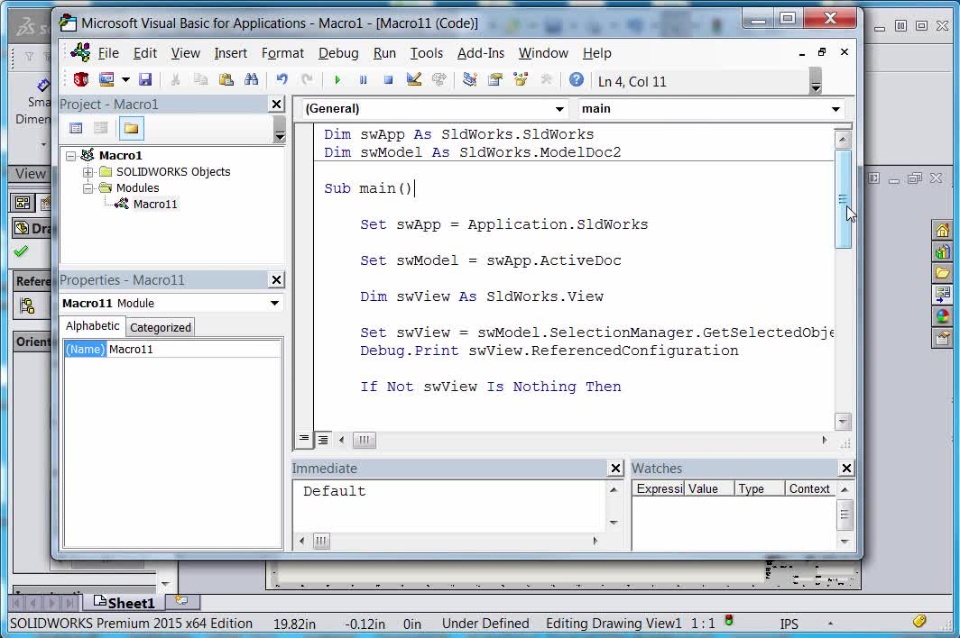Screen dimensions: 960x638
Task: Click View Code icon in Project panel
Action: coord(76,129)
